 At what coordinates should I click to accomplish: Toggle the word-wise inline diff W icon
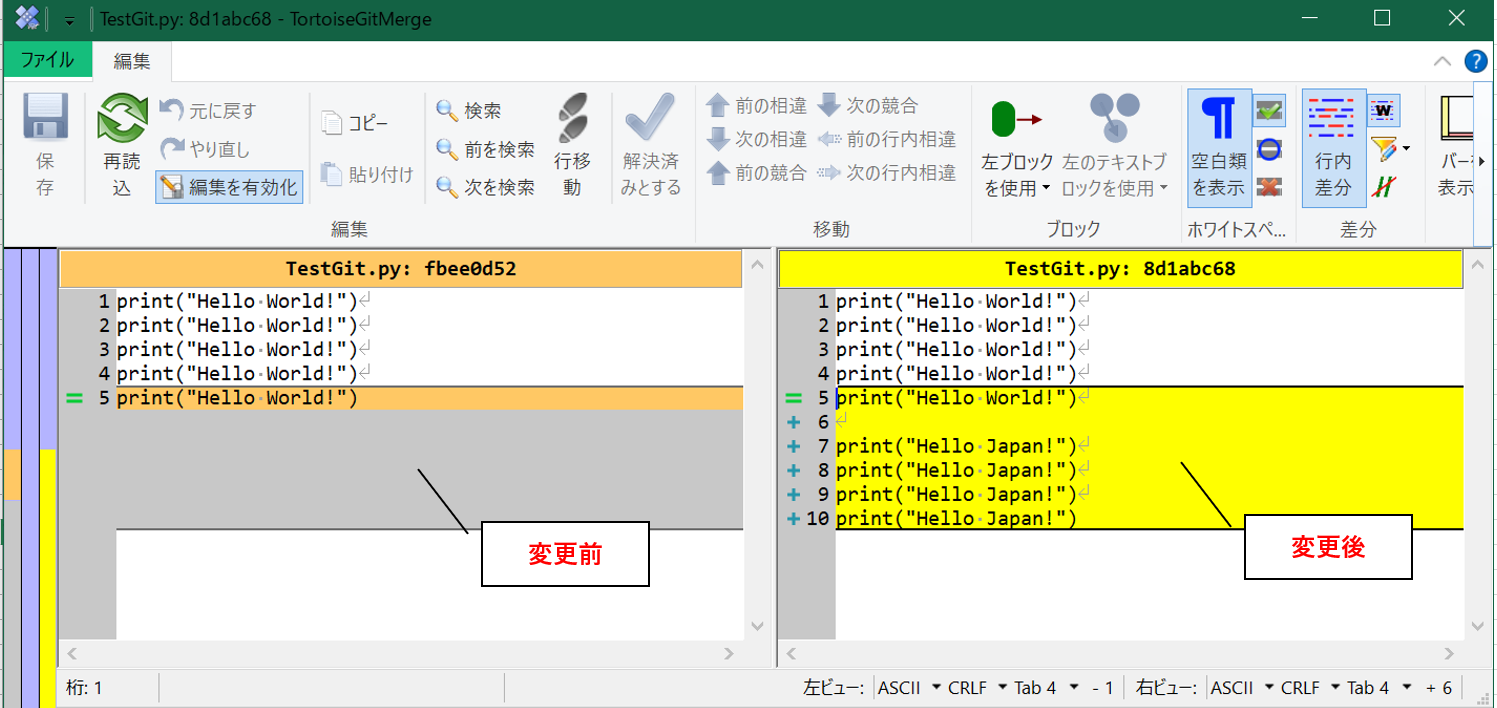(1384, 109)
